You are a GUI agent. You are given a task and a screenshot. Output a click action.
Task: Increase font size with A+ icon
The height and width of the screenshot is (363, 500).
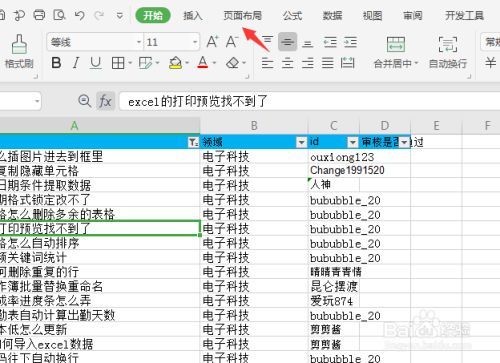tap(212, 42)
